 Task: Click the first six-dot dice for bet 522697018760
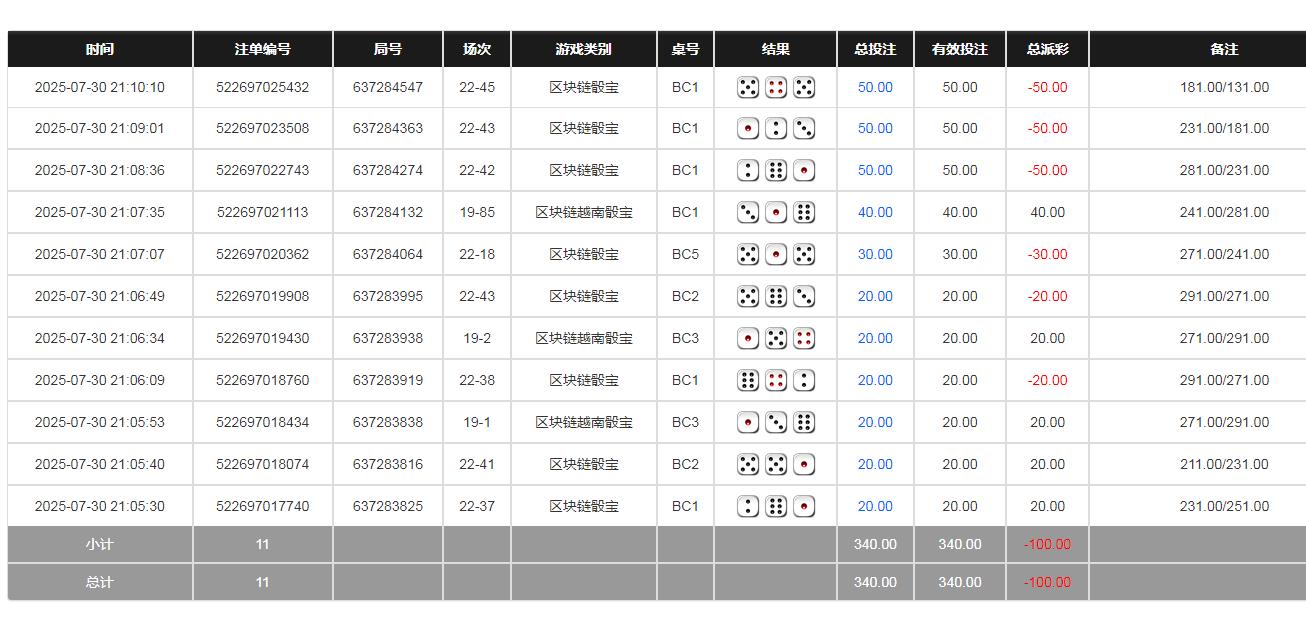tap(746, 380)
